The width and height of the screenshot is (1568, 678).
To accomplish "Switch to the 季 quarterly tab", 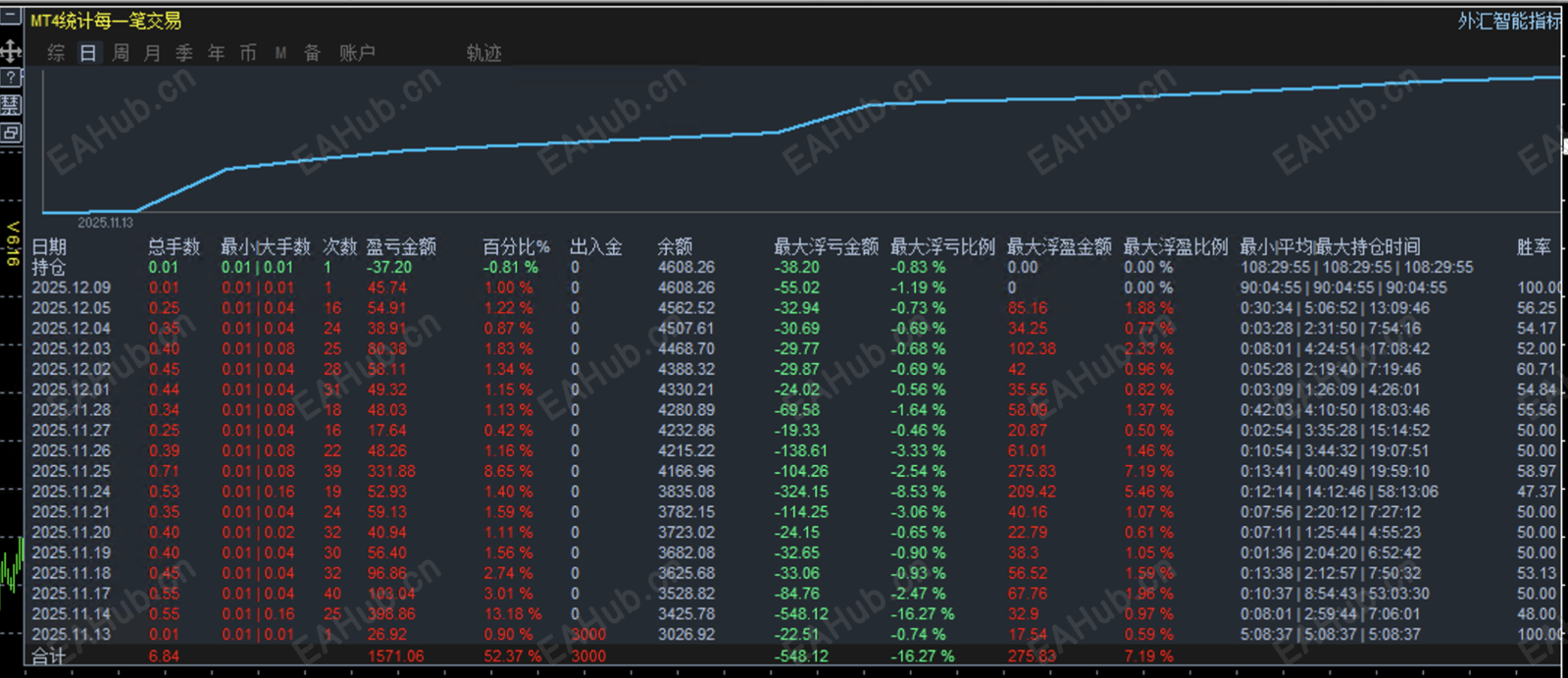I will 184,53.
